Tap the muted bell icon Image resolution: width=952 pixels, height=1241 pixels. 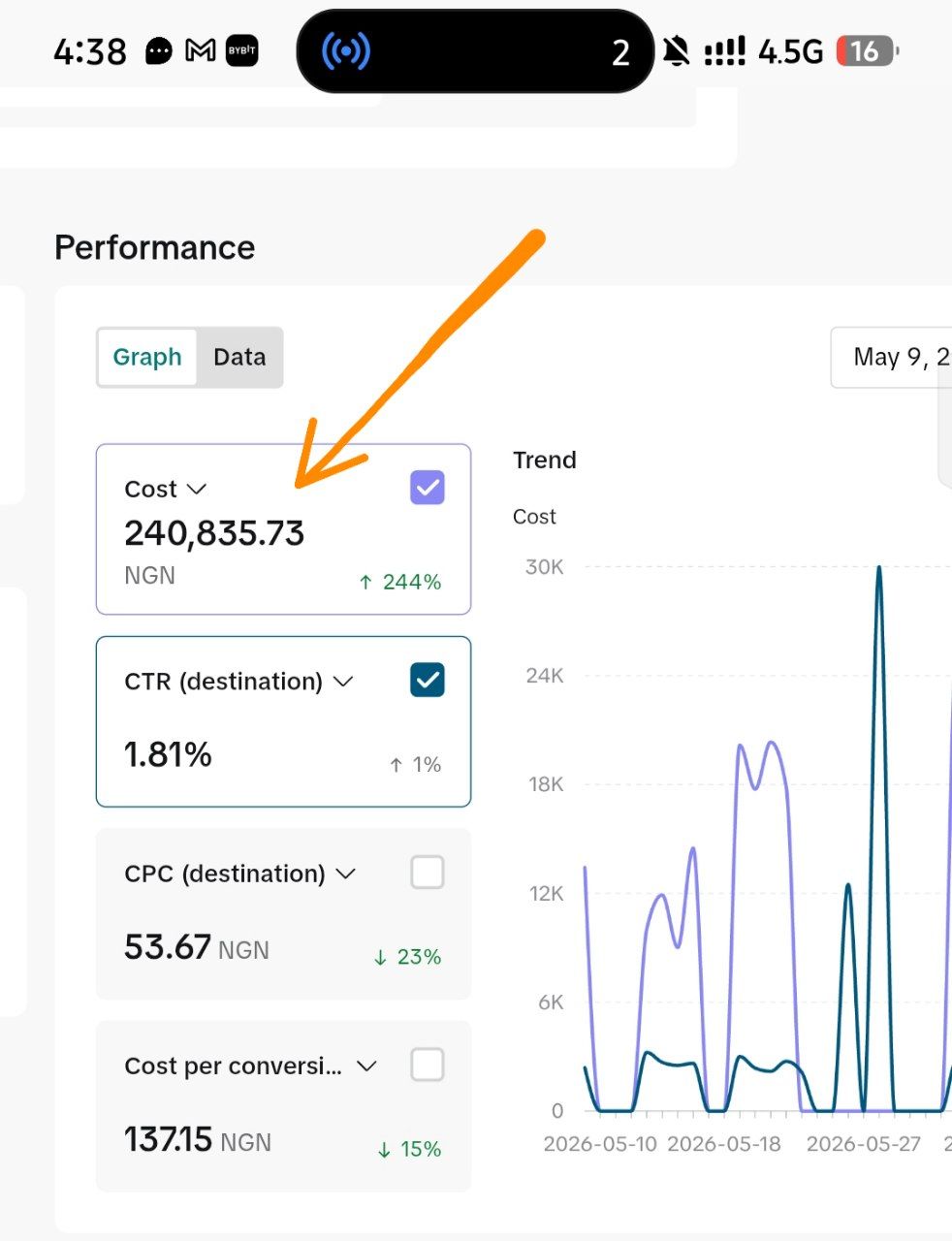point(677,50)
